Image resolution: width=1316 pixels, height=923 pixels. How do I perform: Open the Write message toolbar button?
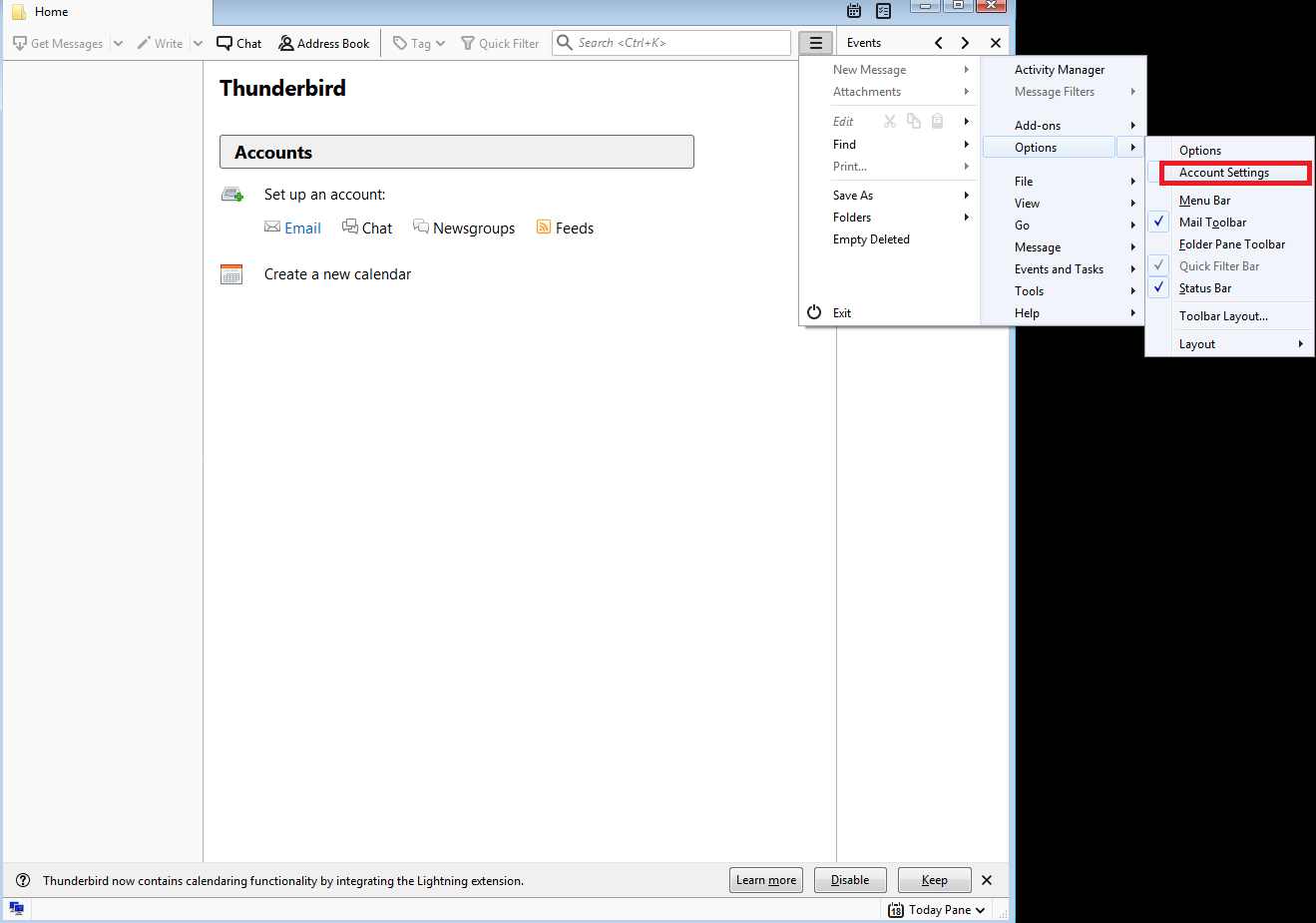pos(160,43)
